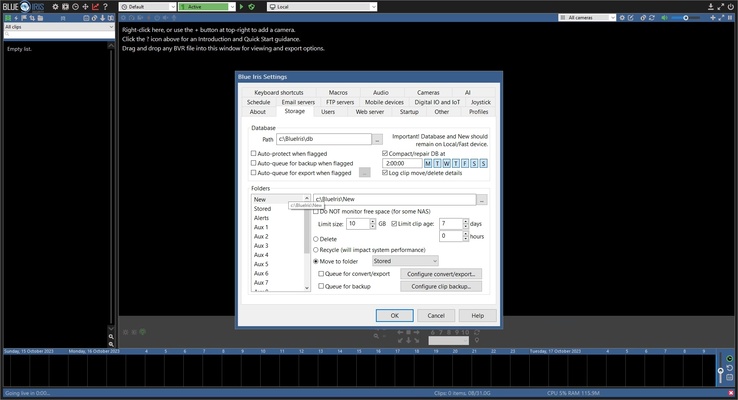Uncheck Log clip move/delete details

click(385, 173)
